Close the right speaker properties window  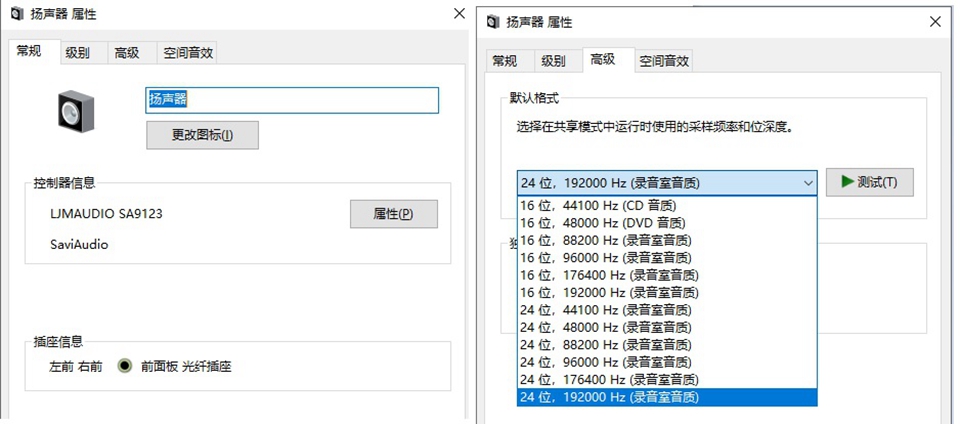click(935, 21)
